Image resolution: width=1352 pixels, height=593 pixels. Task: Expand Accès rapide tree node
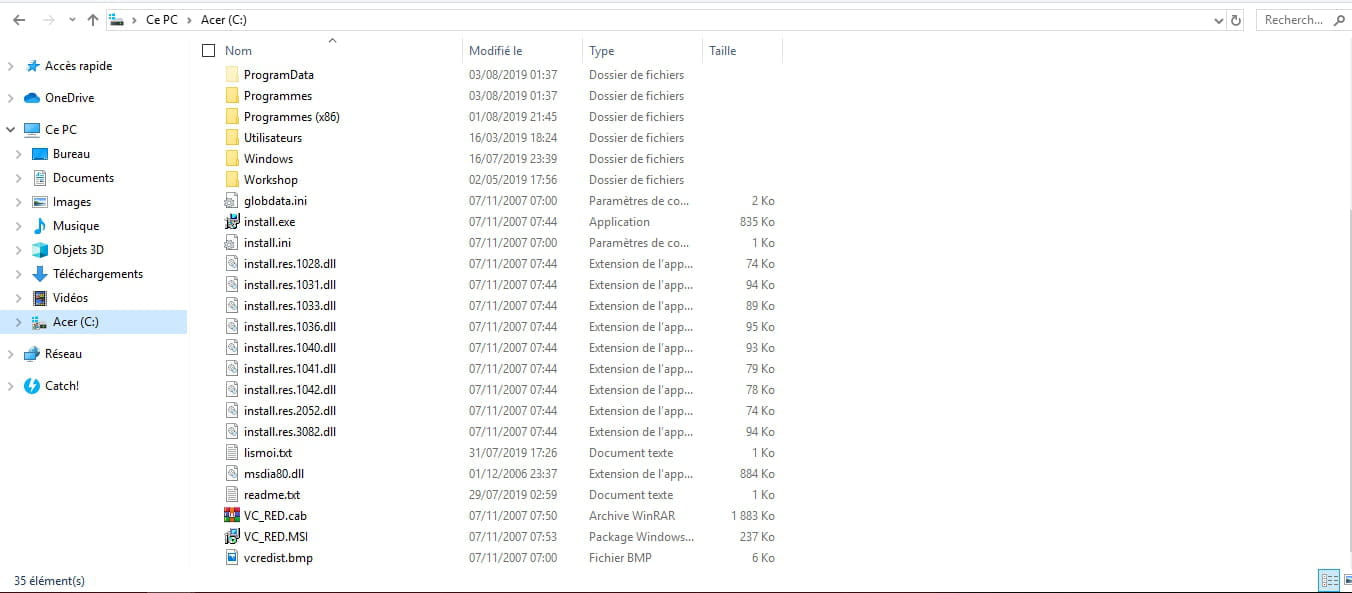[11, 66]
